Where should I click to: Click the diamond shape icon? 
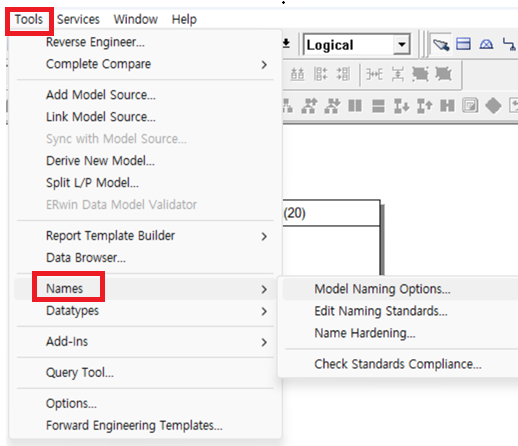pos(493,106)
